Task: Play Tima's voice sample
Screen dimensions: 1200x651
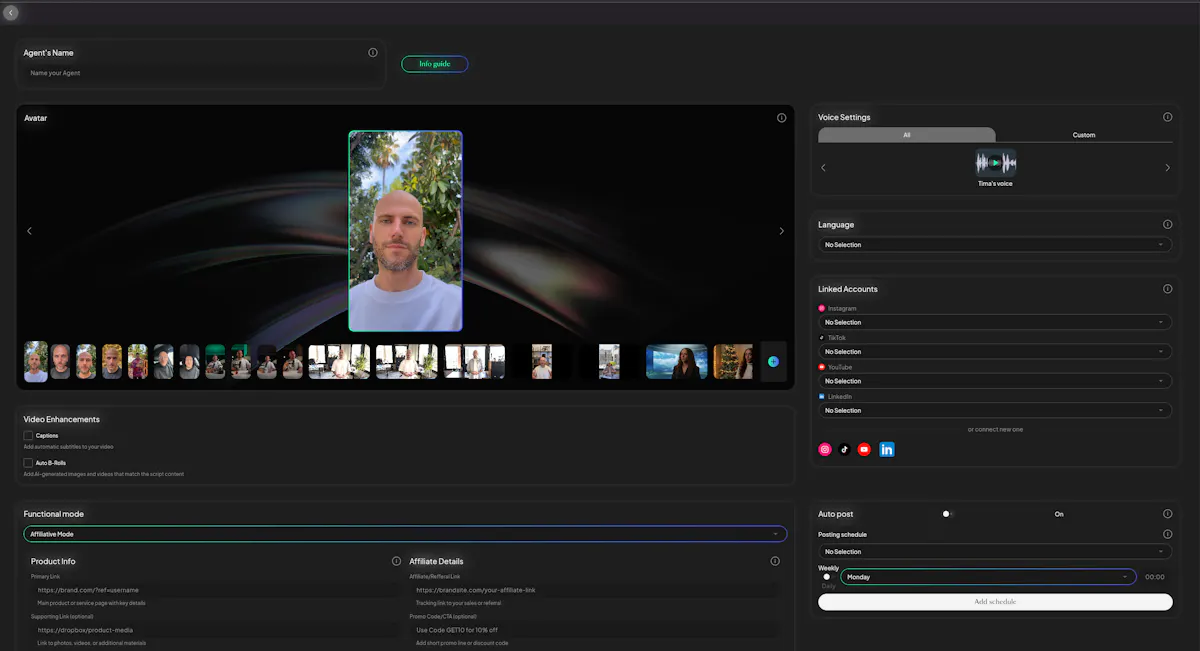Action: point(995,162)
